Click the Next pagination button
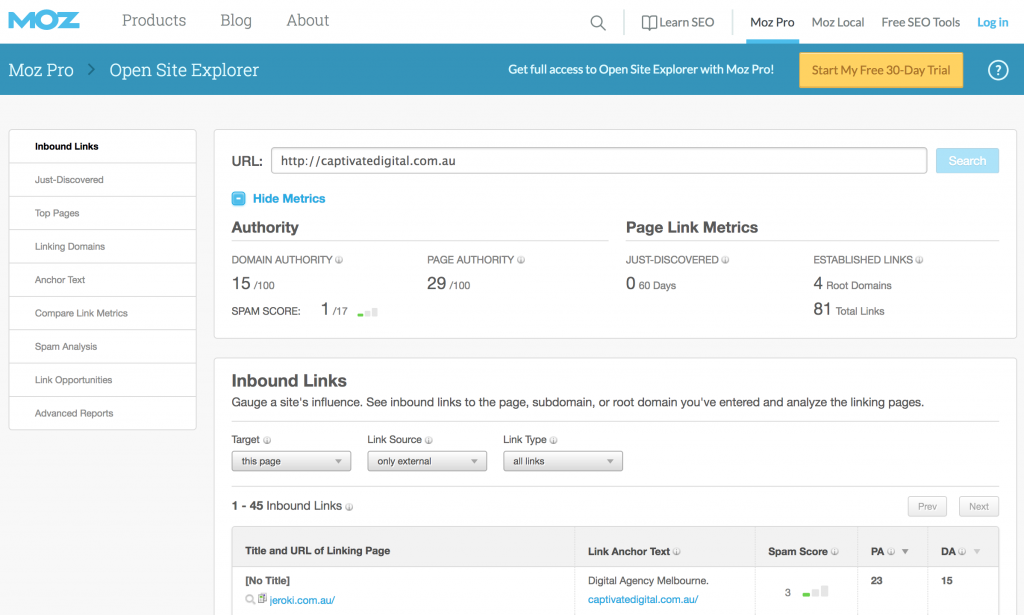The image size is (1024, 615). coord(979,507)
